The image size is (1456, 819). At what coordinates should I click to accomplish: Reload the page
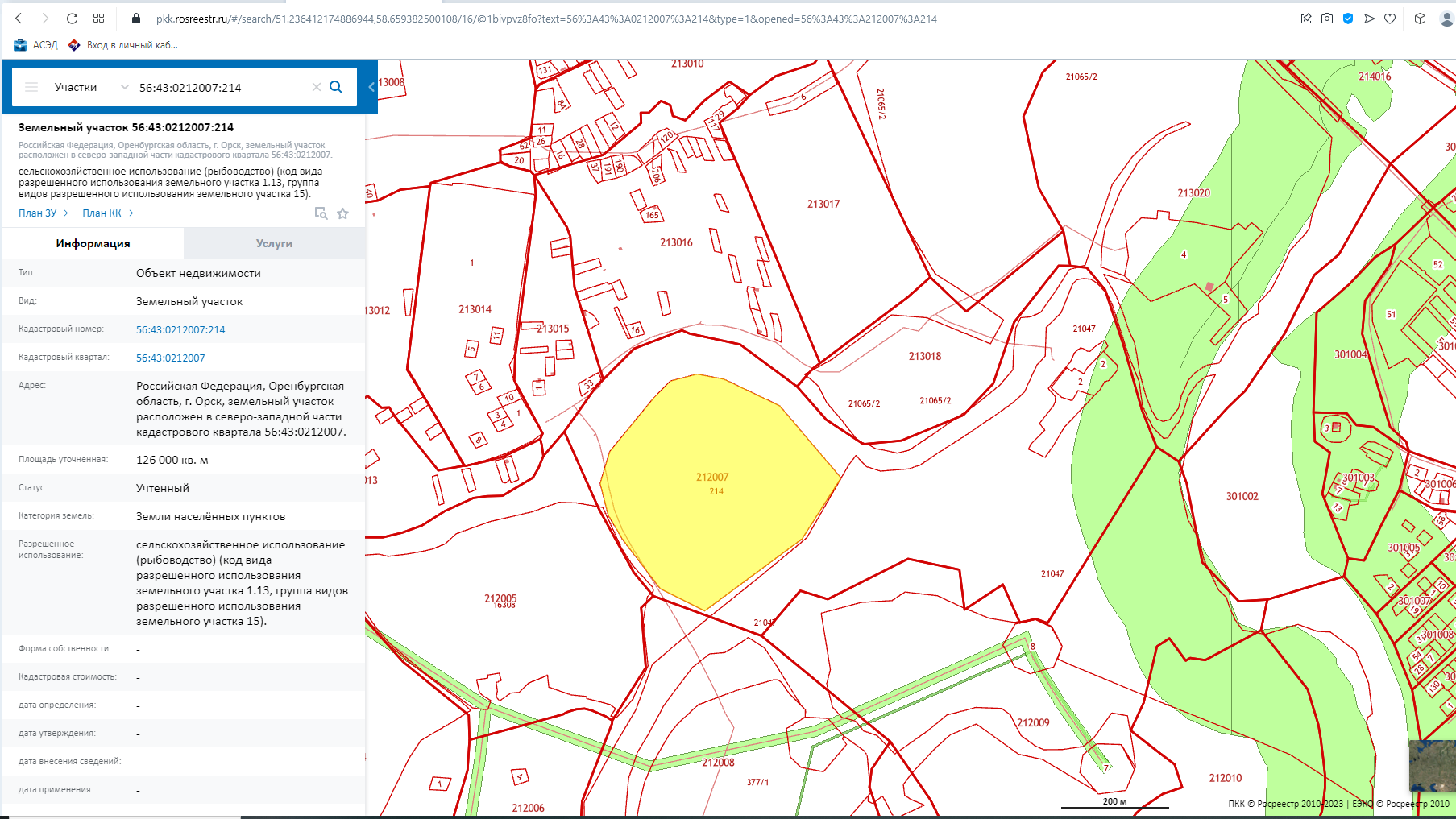(x=72, y=19)
